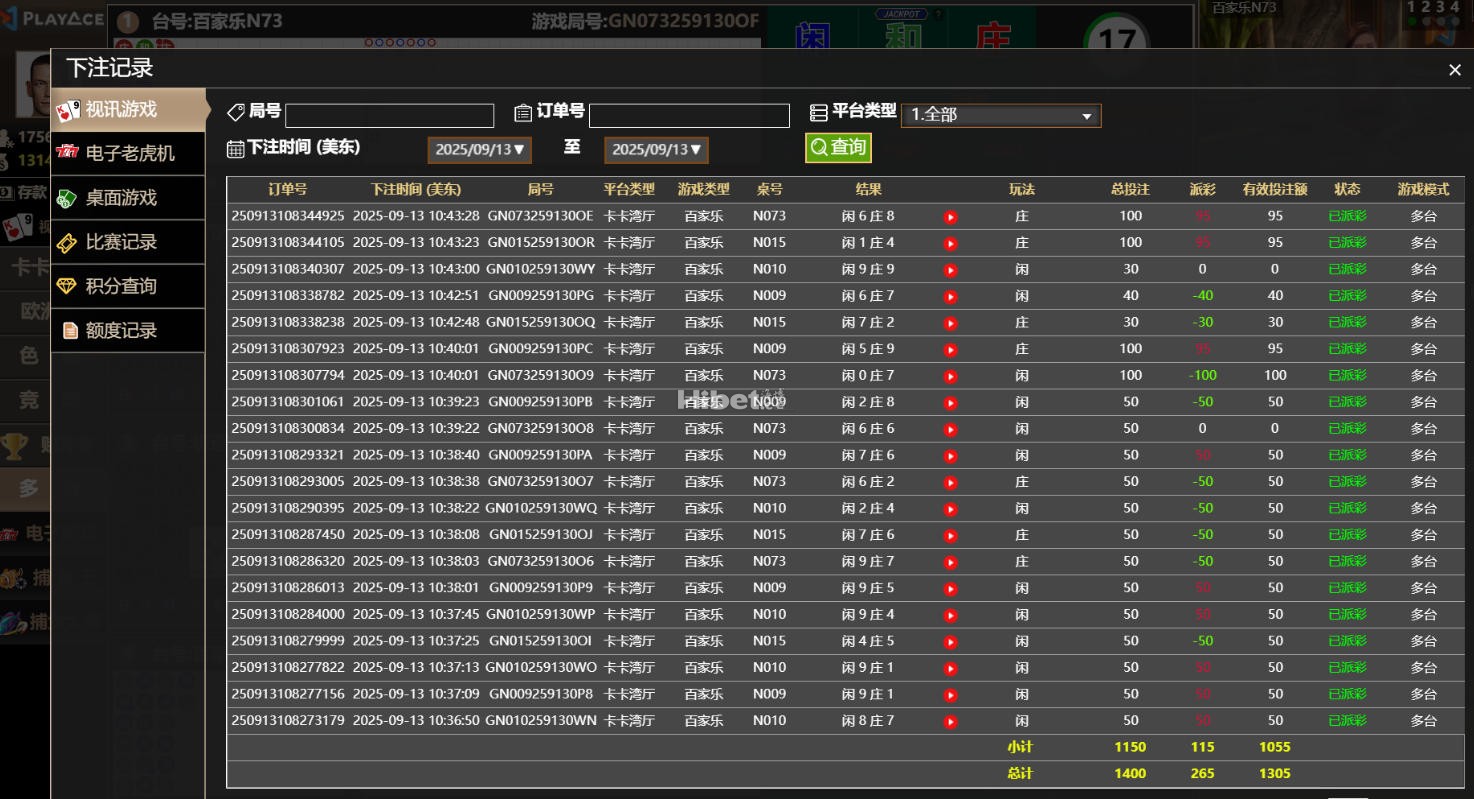Click replay icon for round GN073259130O9

(x=950, y=376)
